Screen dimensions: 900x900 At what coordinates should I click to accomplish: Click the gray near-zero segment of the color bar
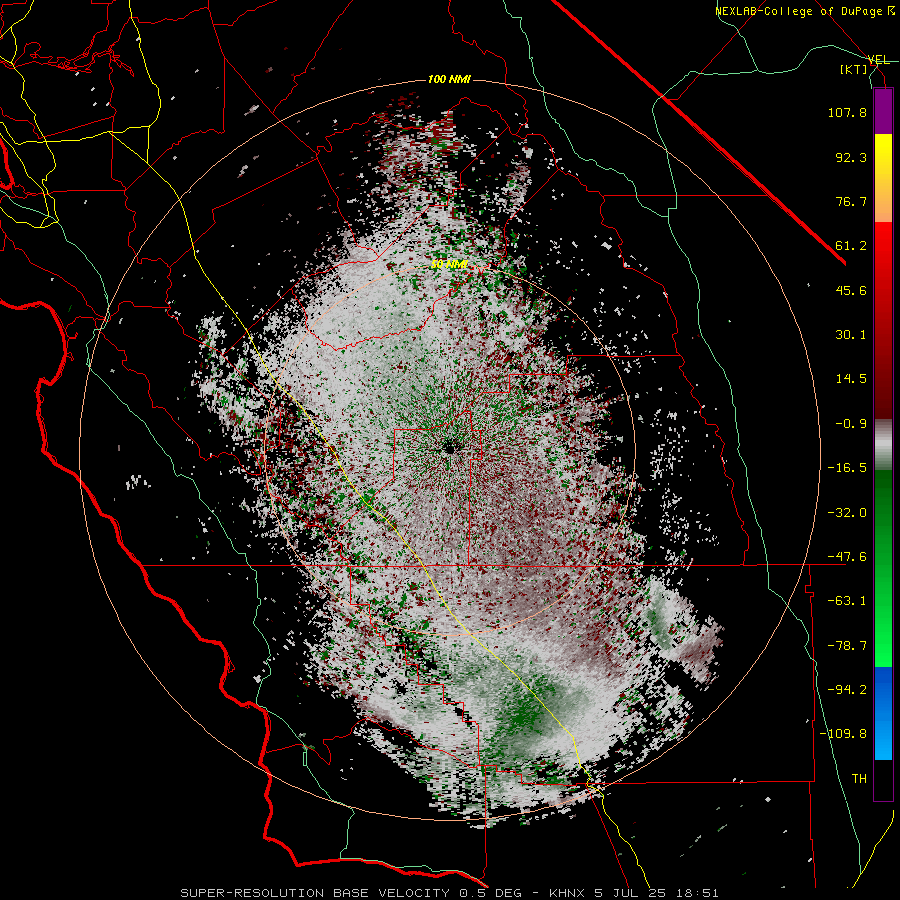pyautogui.click(x=883, y=445)
